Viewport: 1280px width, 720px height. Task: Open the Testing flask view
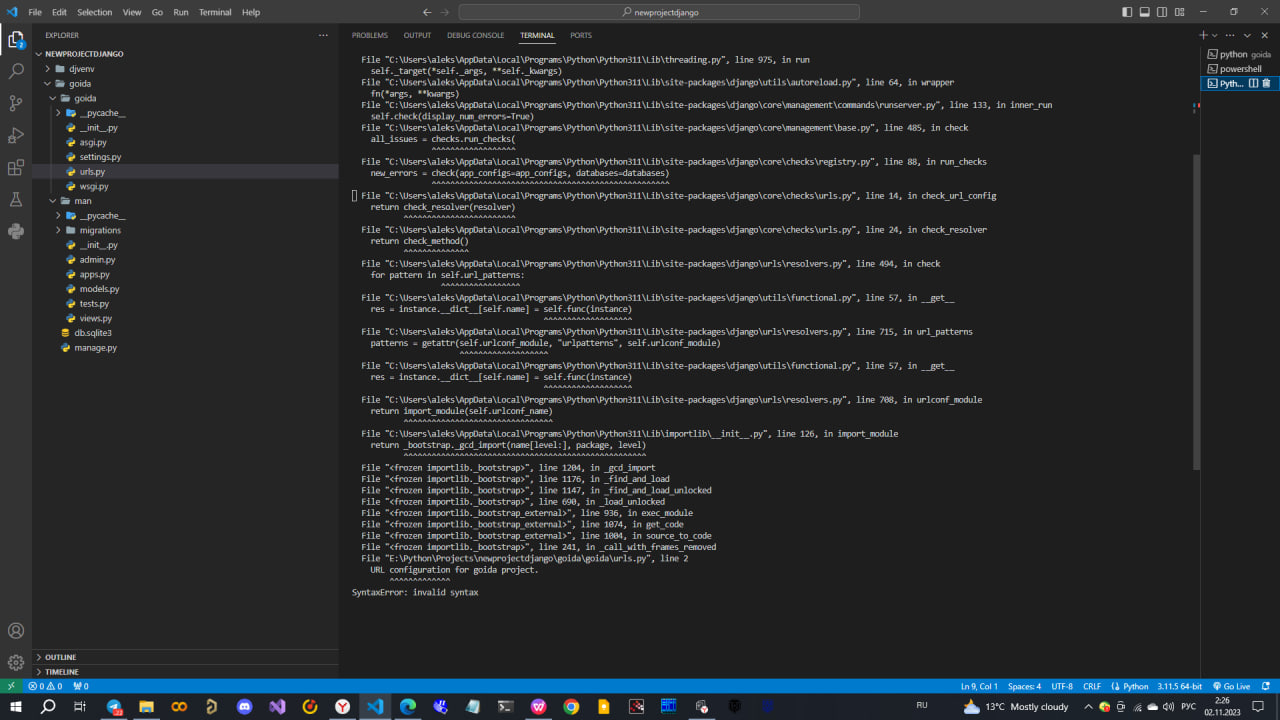click(x=16, y=199)
